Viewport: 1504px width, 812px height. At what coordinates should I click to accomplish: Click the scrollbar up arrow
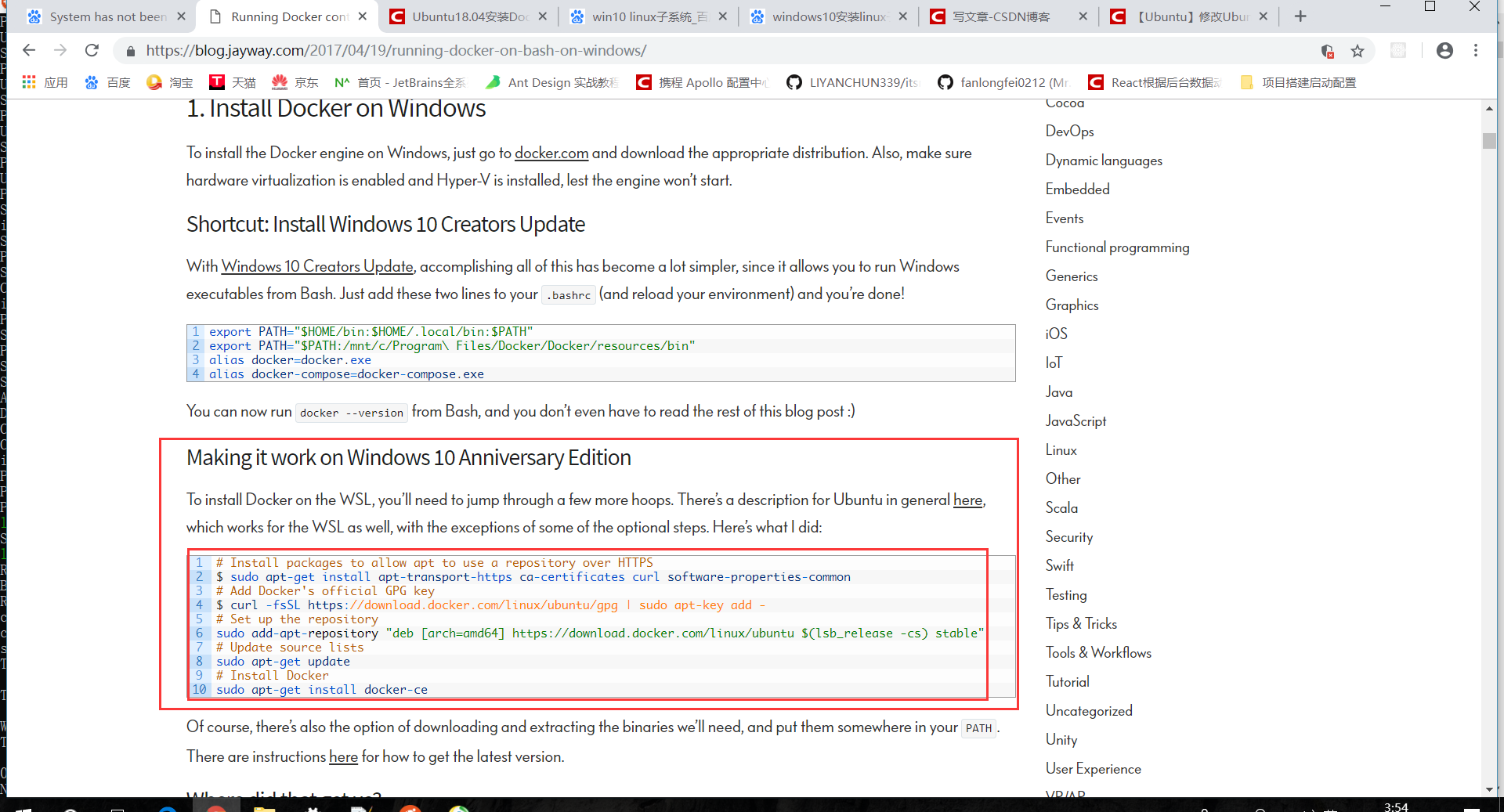(x=1489, y=109)
